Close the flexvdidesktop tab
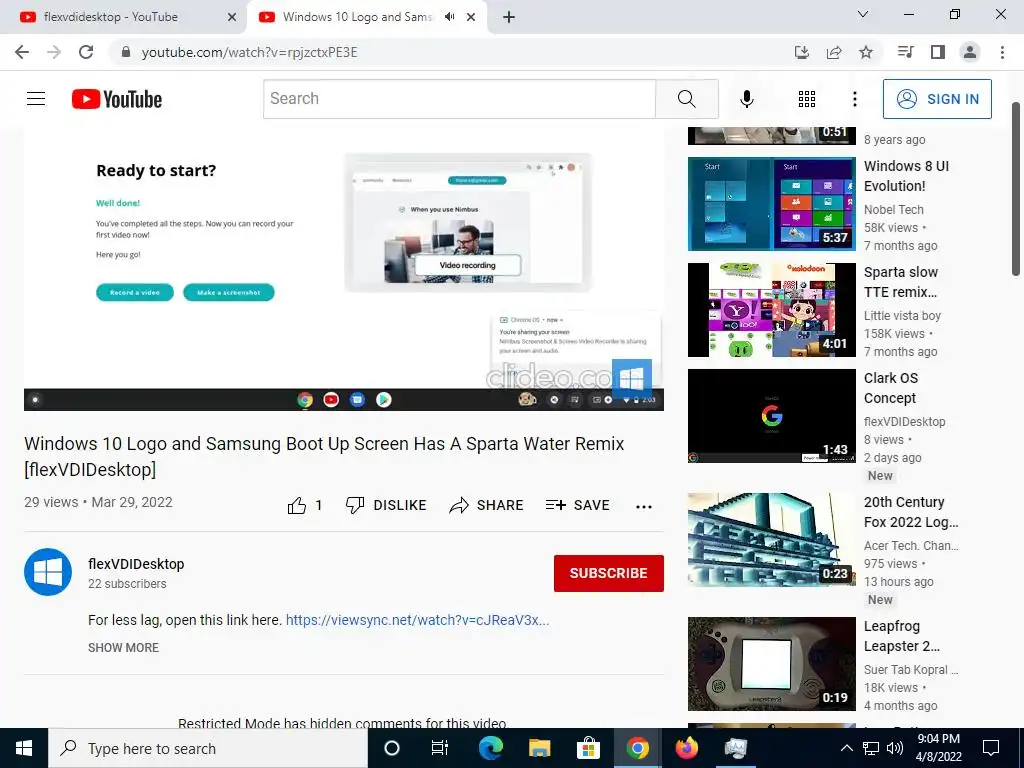The height and width of the screenshot is (768, 1024). click(232, 17)
